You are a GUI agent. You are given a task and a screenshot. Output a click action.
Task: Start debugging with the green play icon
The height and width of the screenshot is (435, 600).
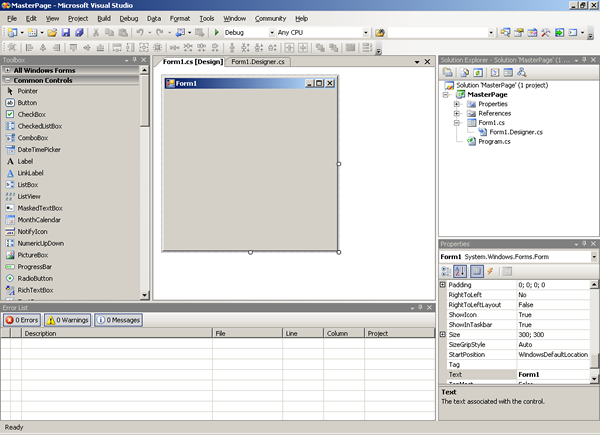pyautogui.click(x=216, y=33)
